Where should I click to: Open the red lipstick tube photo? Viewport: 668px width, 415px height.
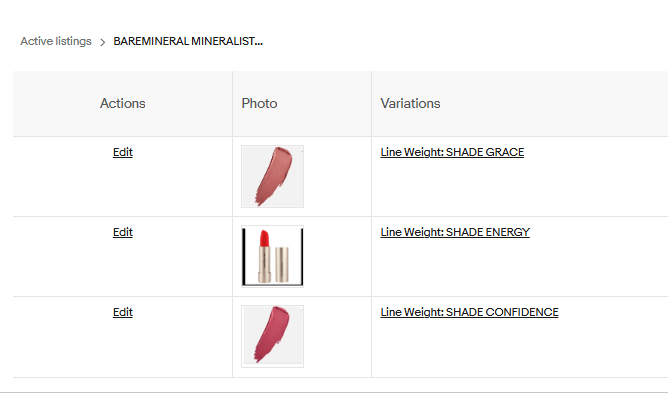pyautogui.click(x=272, y=256)
